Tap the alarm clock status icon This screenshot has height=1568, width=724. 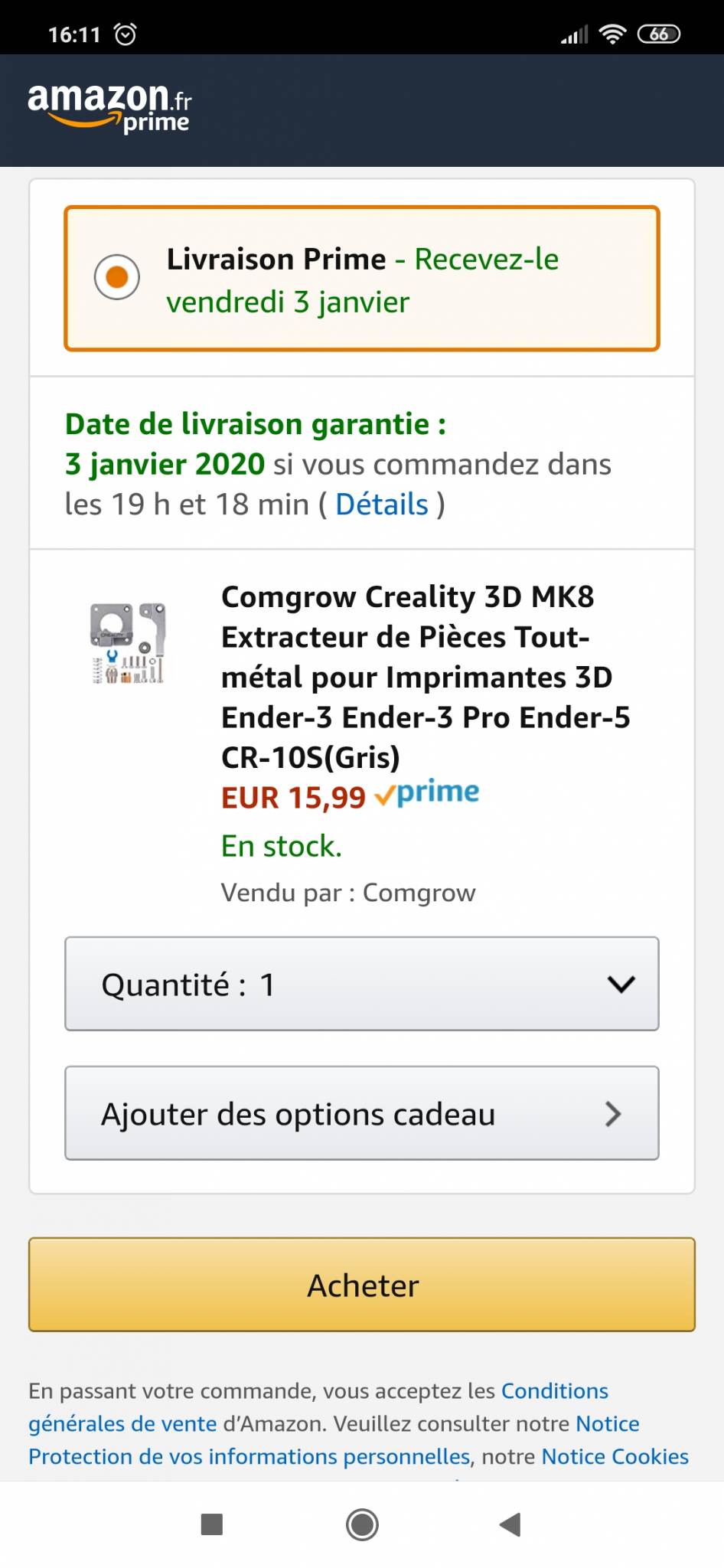tap(125, 34)
